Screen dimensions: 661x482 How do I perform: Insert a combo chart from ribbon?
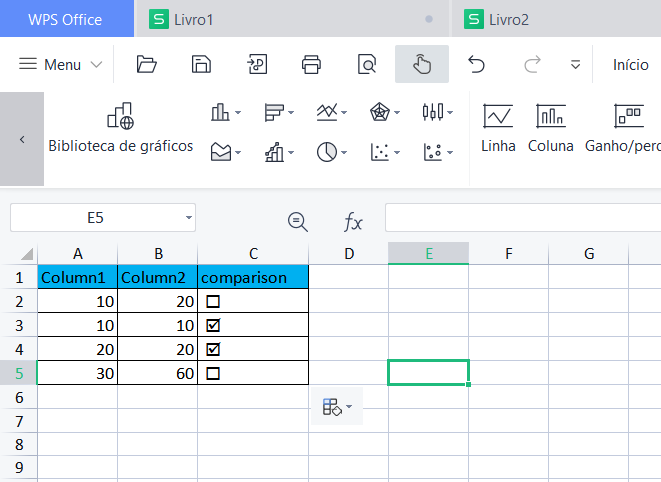click(274, 152)
